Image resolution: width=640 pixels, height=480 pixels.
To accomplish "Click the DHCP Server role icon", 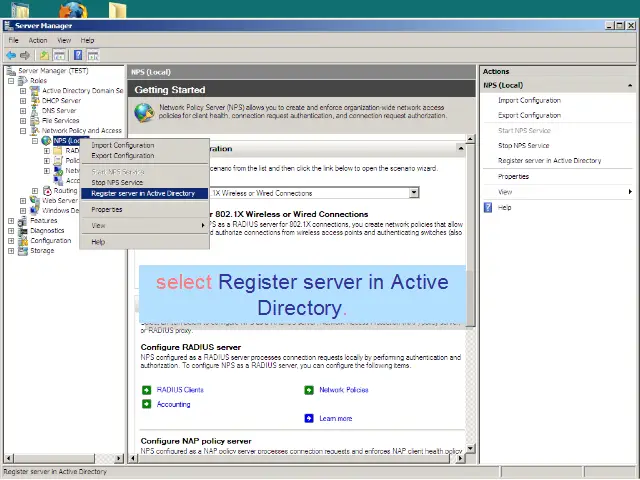I will (x=35, y=100).
